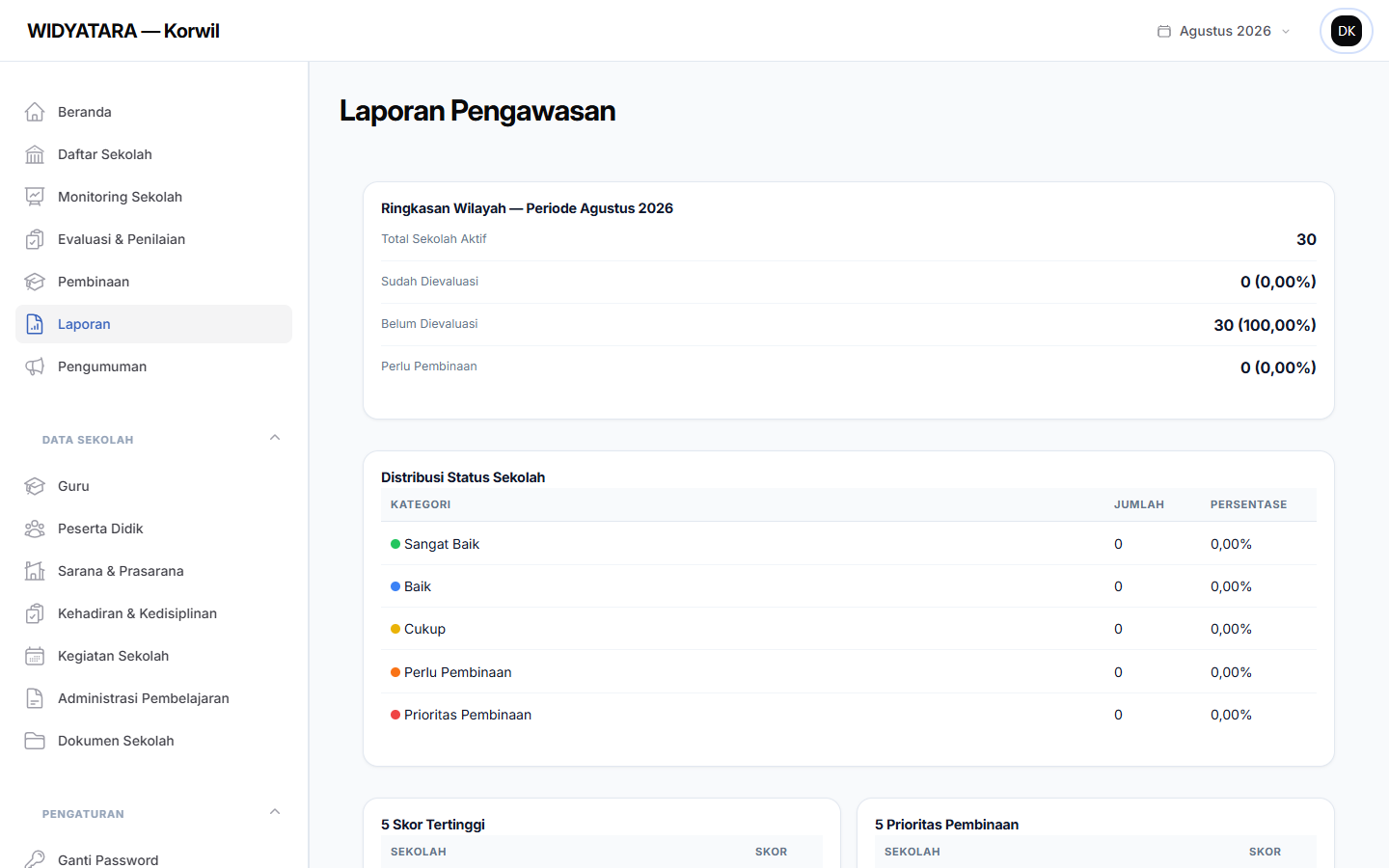Click the Kehadiran & Kedisiplinan clipboard icon

click(x=35, y=613)
